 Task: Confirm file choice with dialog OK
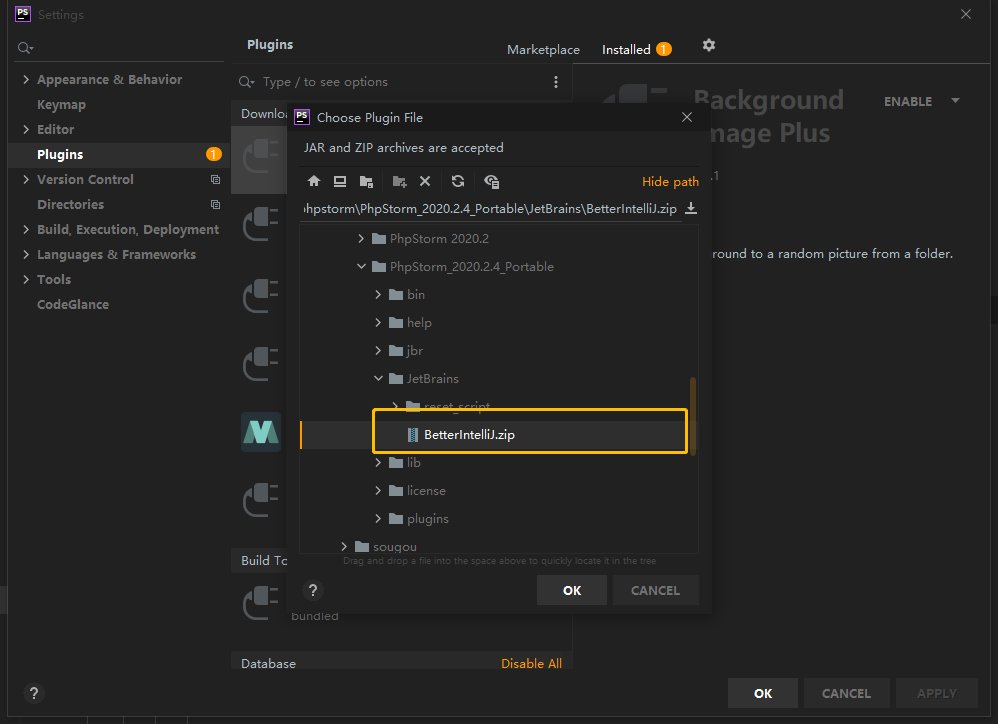pos(572,590)
